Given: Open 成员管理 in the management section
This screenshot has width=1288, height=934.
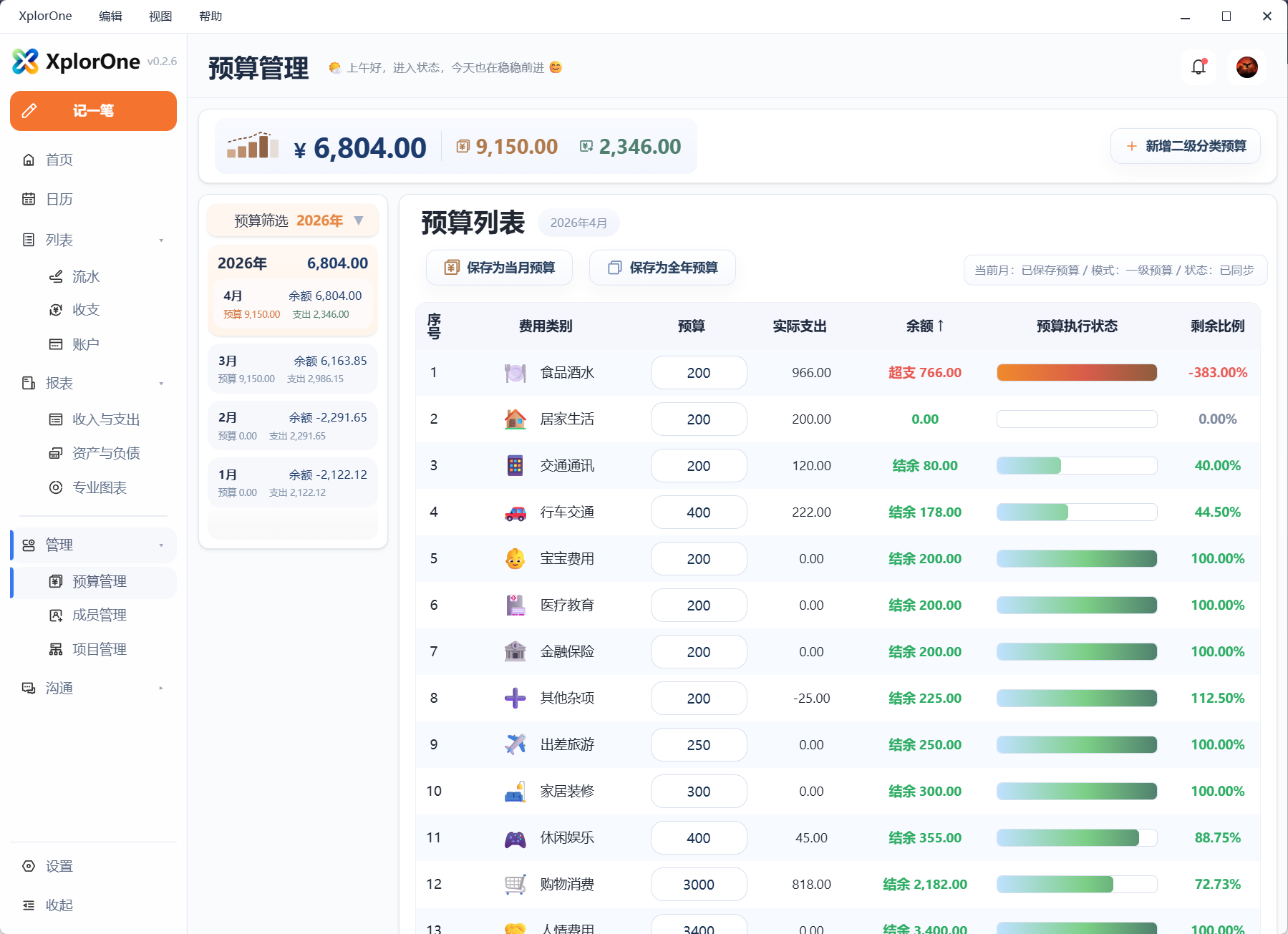Looking at the screenshot, I should point(98,615).
